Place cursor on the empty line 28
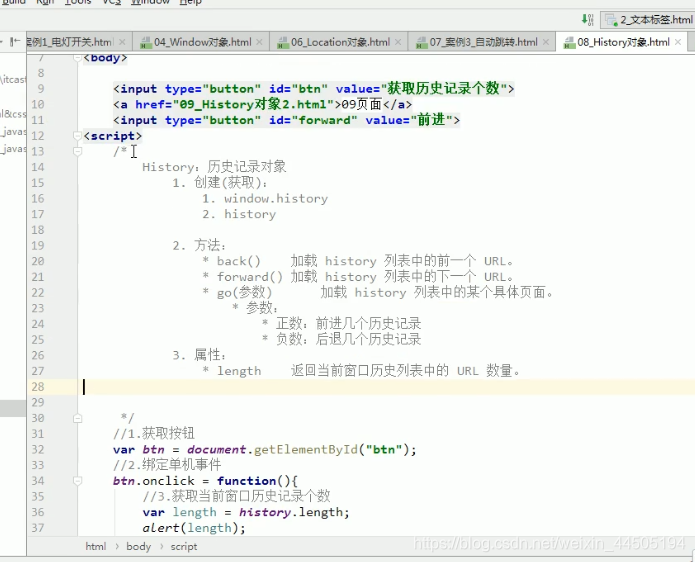Viewport: 695px width, 562px height. click(x=386, y=387)
